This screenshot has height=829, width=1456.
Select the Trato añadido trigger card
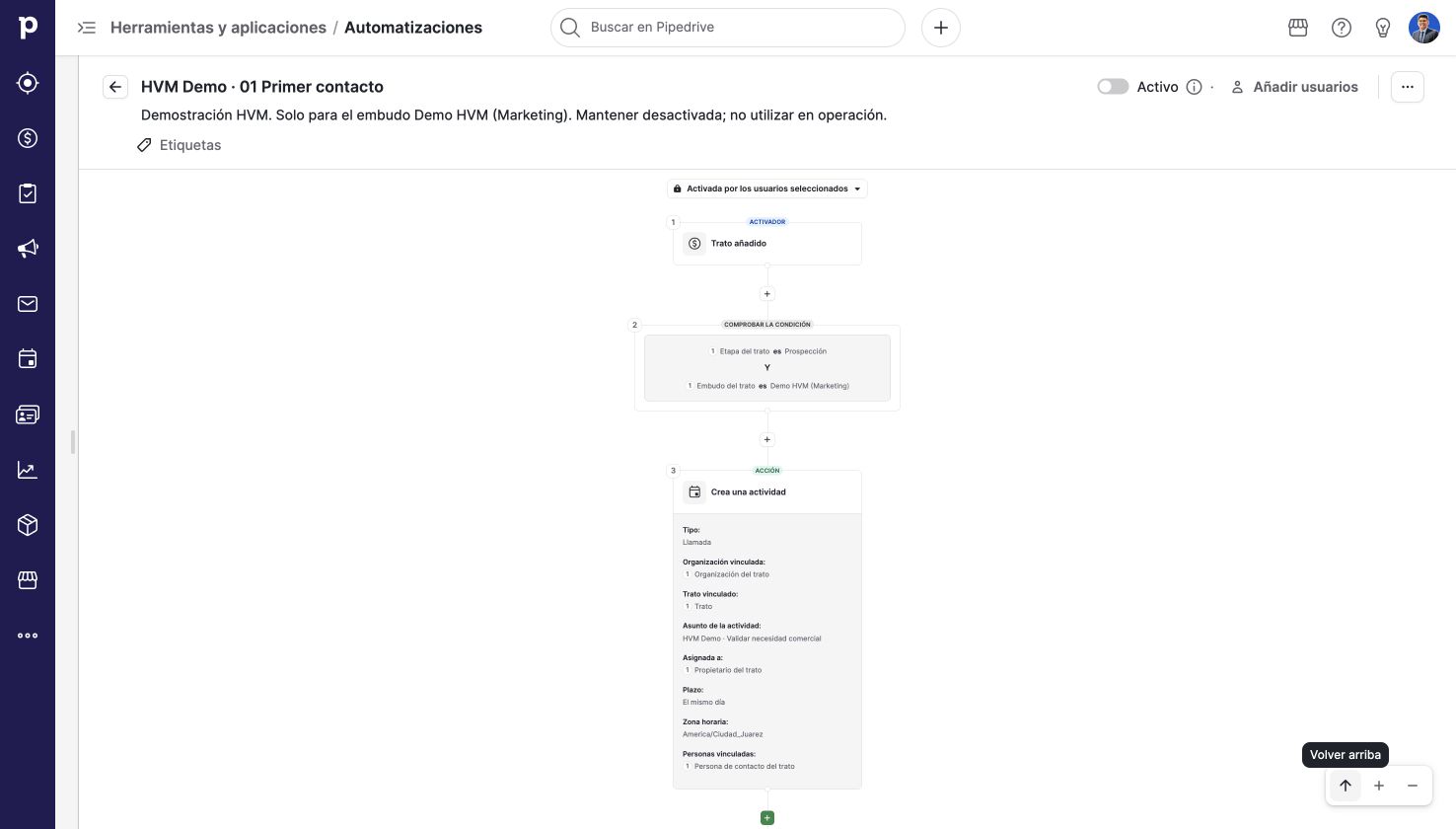click(767, 244)
